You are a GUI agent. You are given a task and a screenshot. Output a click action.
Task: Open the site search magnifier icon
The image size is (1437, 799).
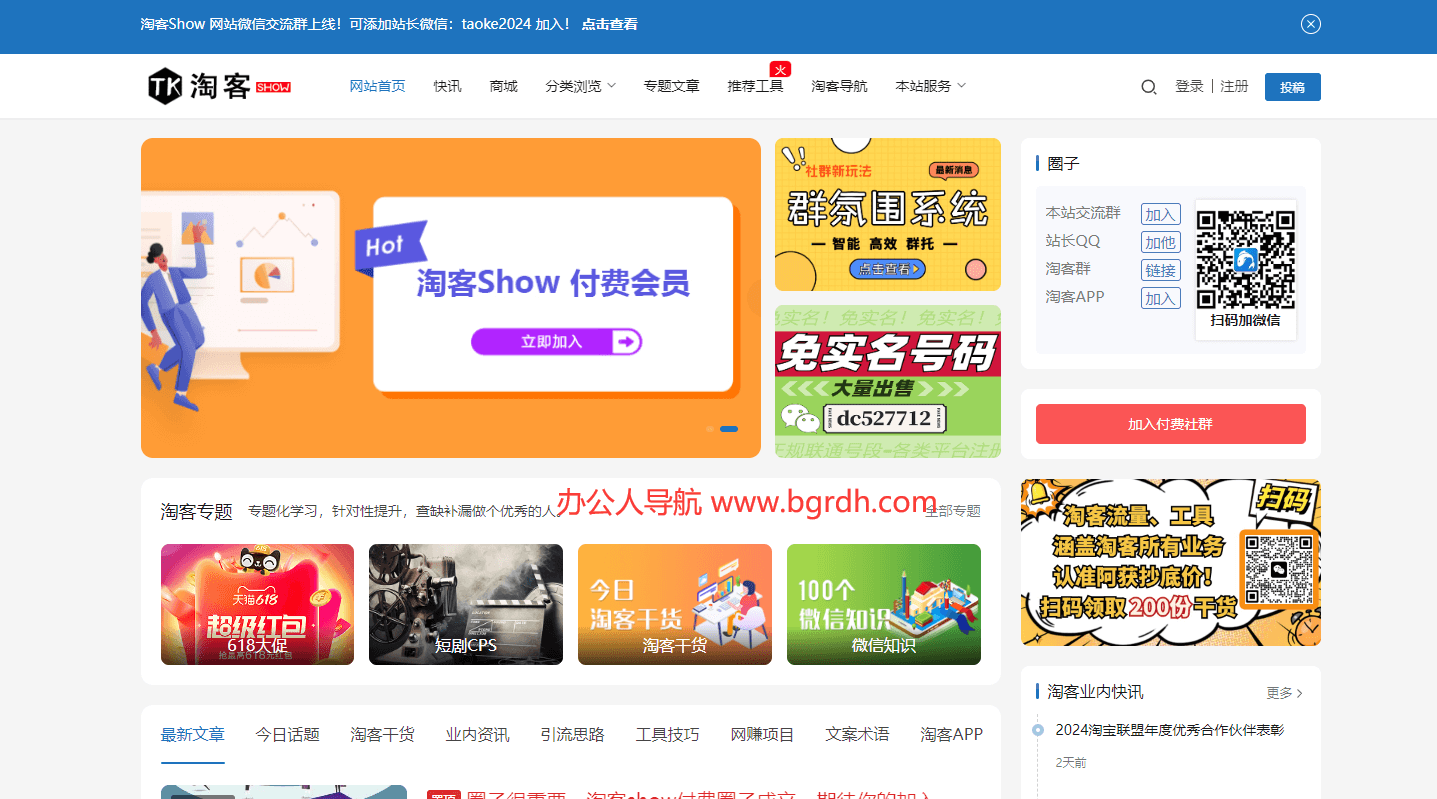1148,86
